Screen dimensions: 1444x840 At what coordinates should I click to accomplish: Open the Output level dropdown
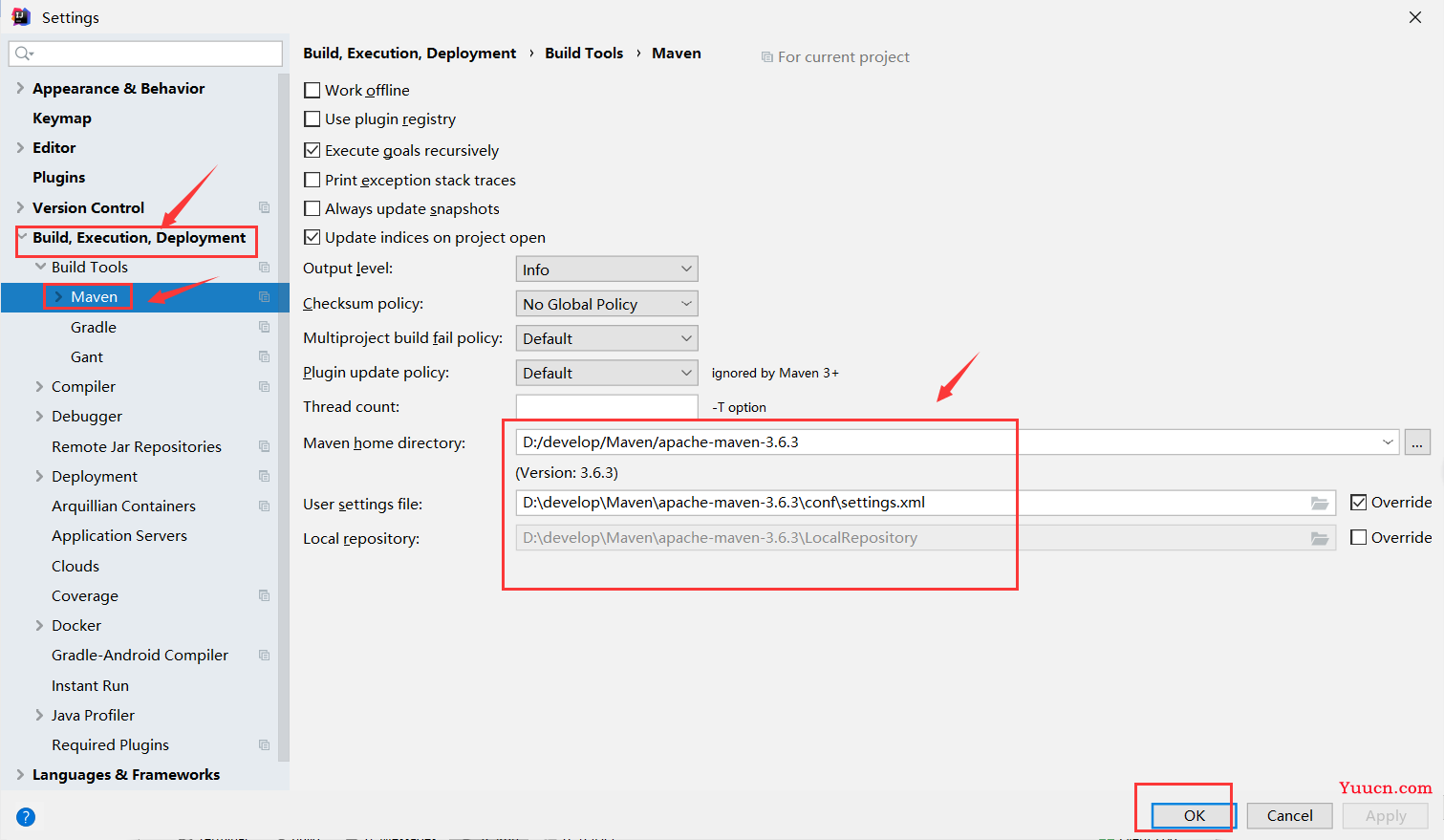(x=607, y=269)
